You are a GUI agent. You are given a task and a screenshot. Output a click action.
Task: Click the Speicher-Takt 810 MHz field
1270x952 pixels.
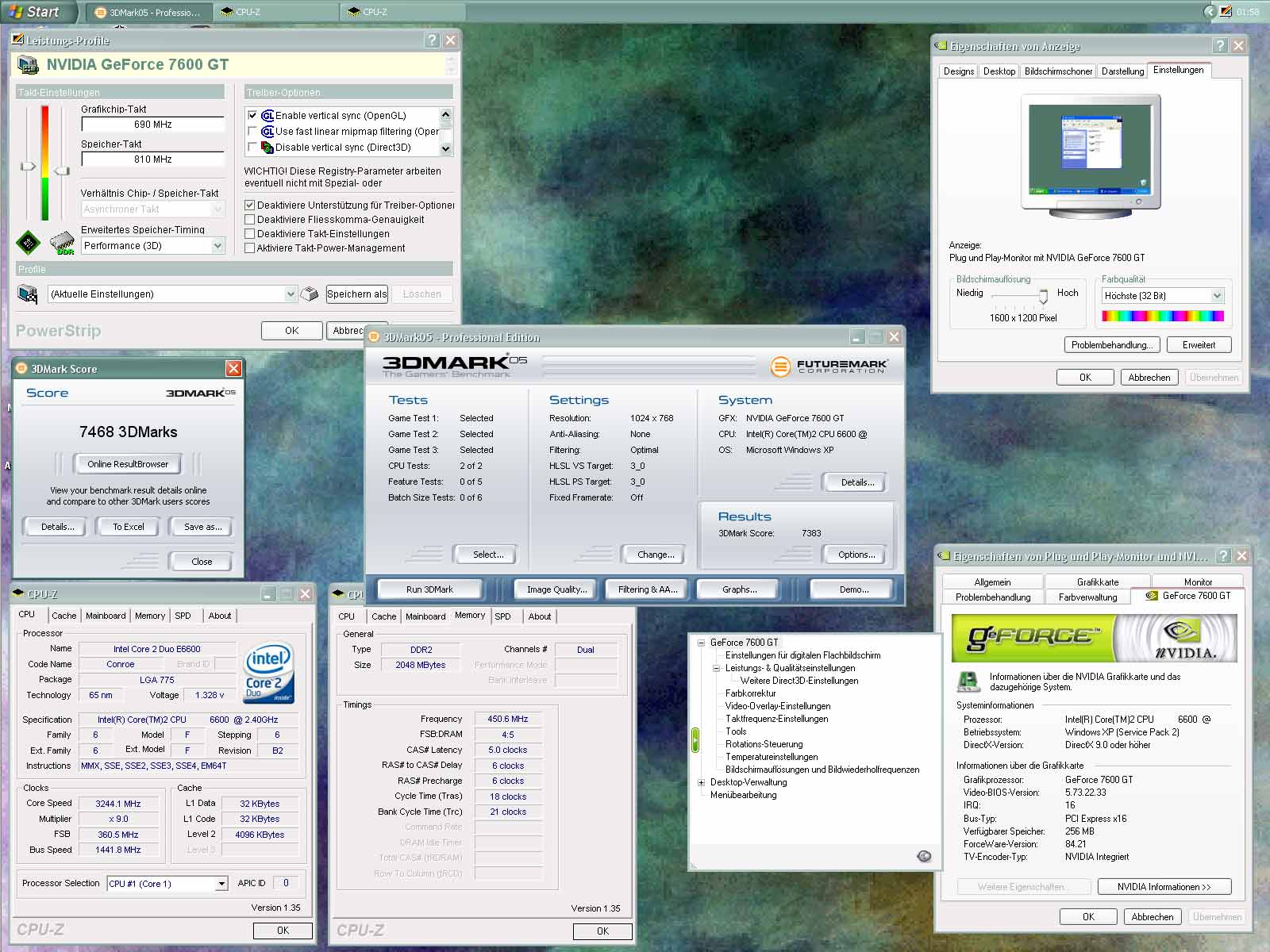click(153, 159)
